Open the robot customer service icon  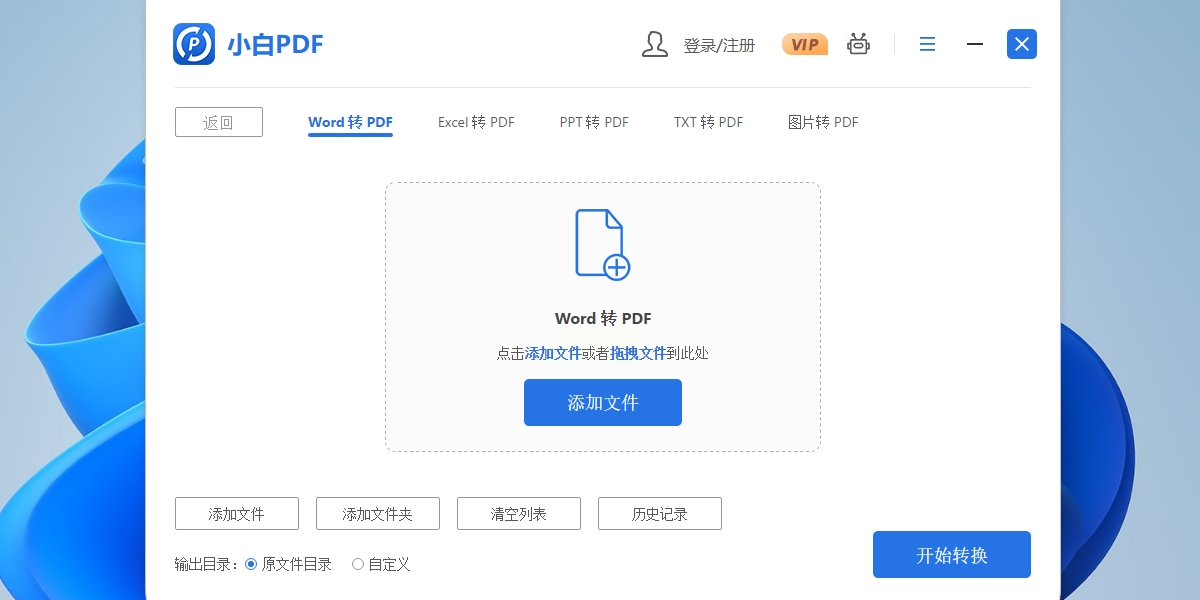(x=858, y=44)
